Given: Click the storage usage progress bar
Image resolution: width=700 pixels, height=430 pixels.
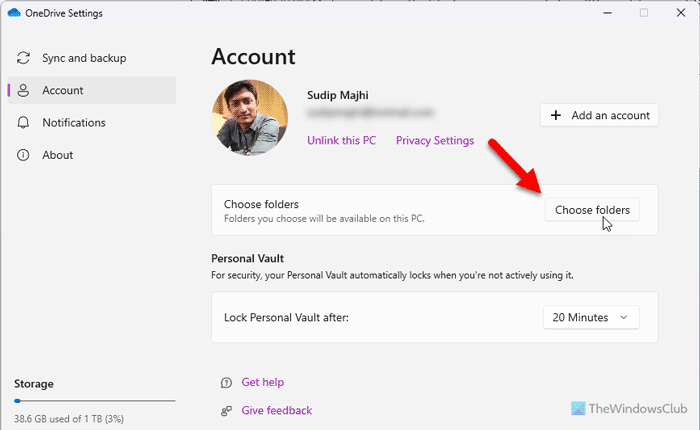Looking at the screenshot, I should [x=94, y=400].
